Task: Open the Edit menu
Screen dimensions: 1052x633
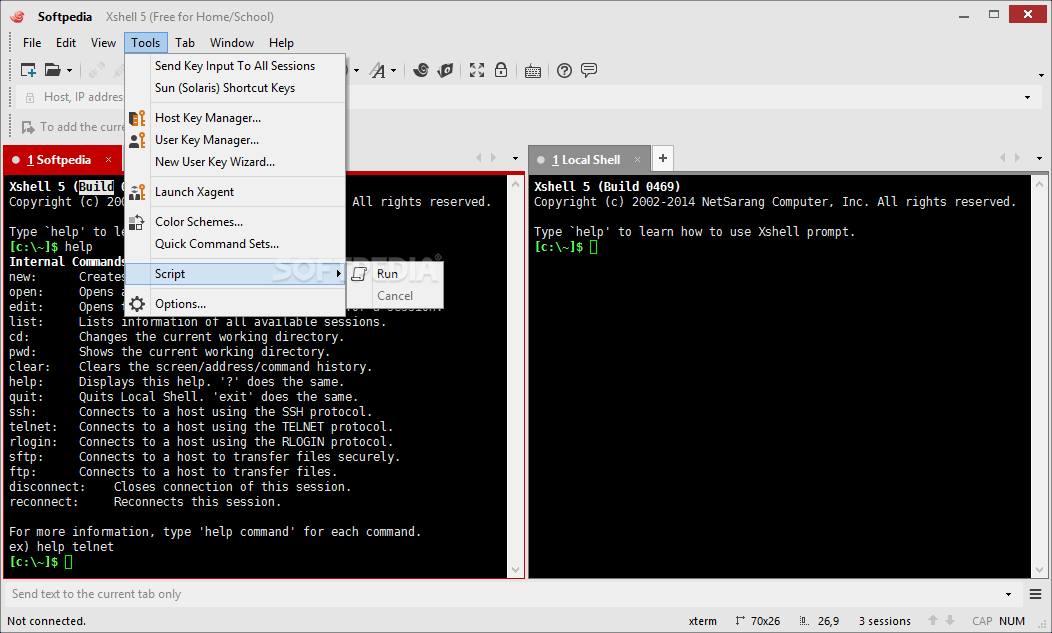Action: [x=66, y=43]
